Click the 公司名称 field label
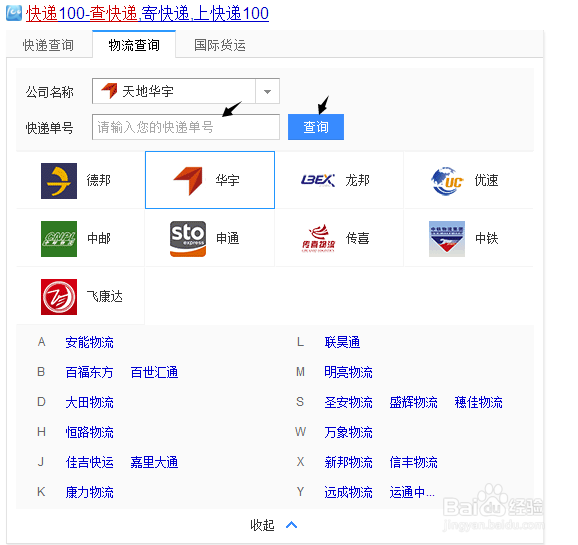Viewport: 578px width, 545px height. coord(49,91)
